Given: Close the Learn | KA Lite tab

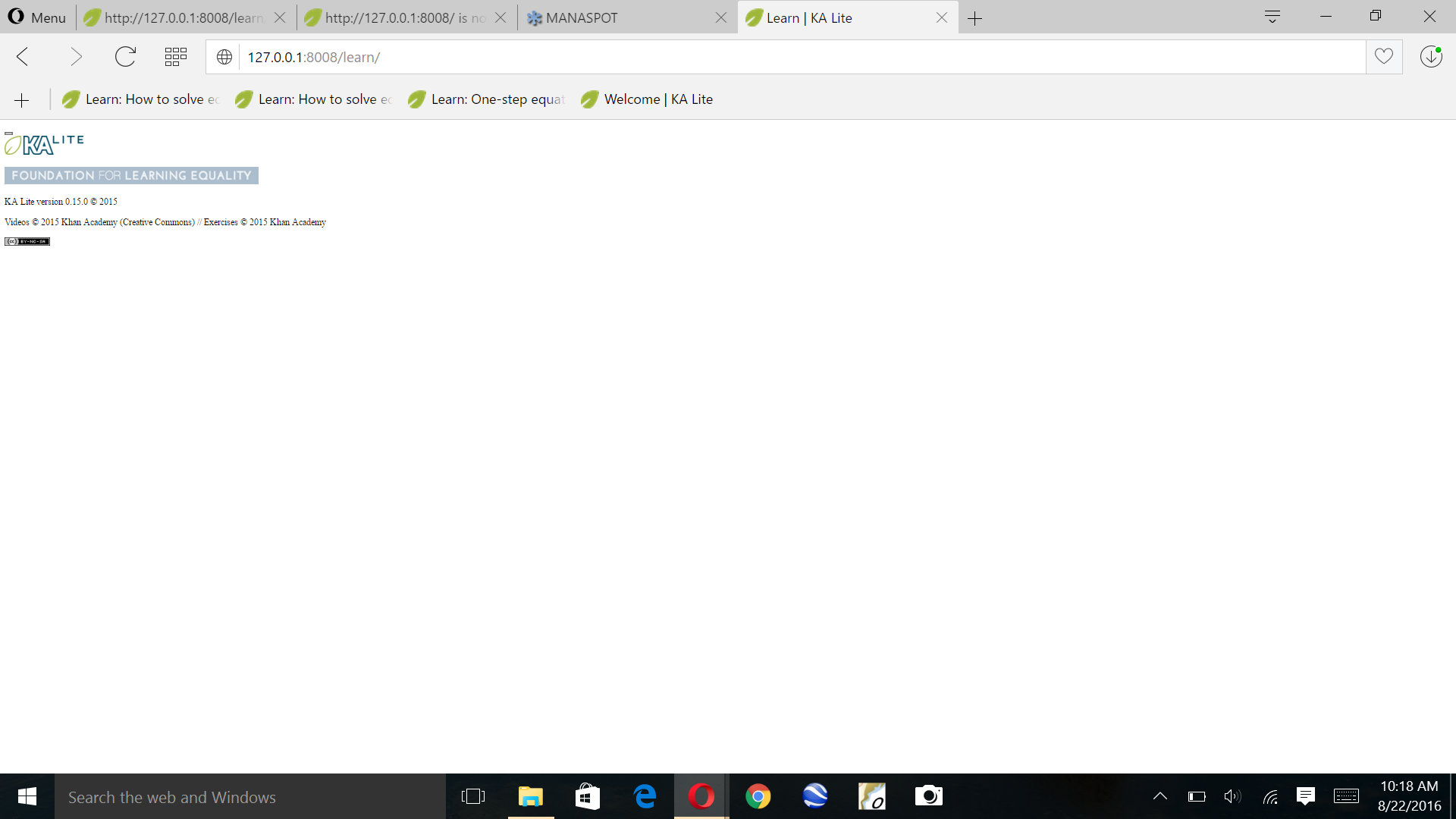Looking at the screenshot, I should (941, 17).
